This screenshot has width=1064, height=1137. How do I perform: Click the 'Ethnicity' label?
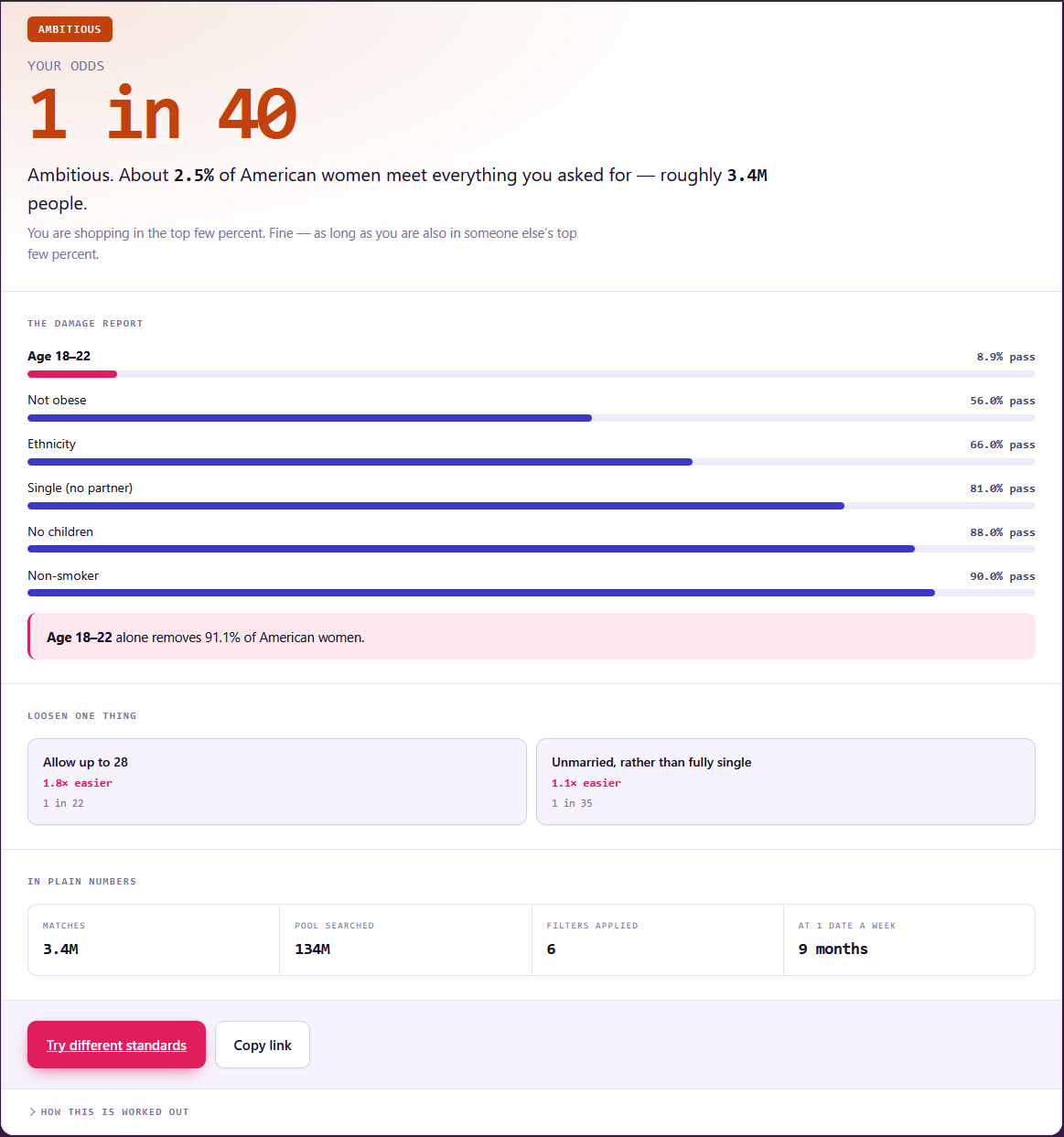(x=51, y=444)
